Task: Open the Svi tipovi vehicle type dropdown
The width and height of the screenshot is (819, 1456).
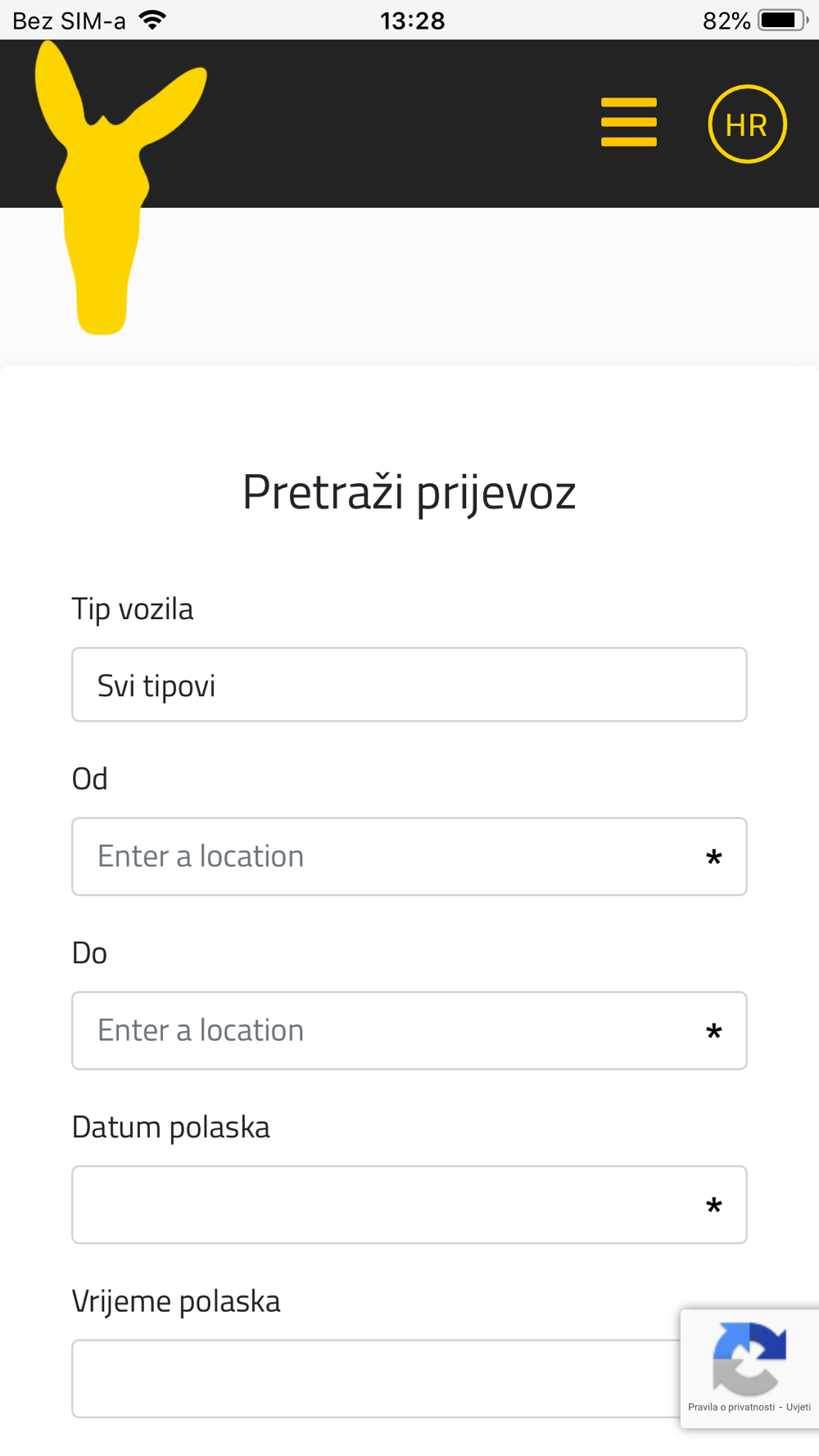Action: click(x=409, y=685)
